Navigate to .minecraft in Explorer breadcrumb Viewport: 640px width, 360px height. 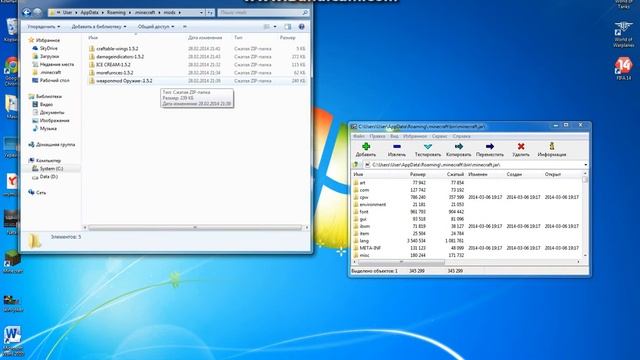[145, 13]
